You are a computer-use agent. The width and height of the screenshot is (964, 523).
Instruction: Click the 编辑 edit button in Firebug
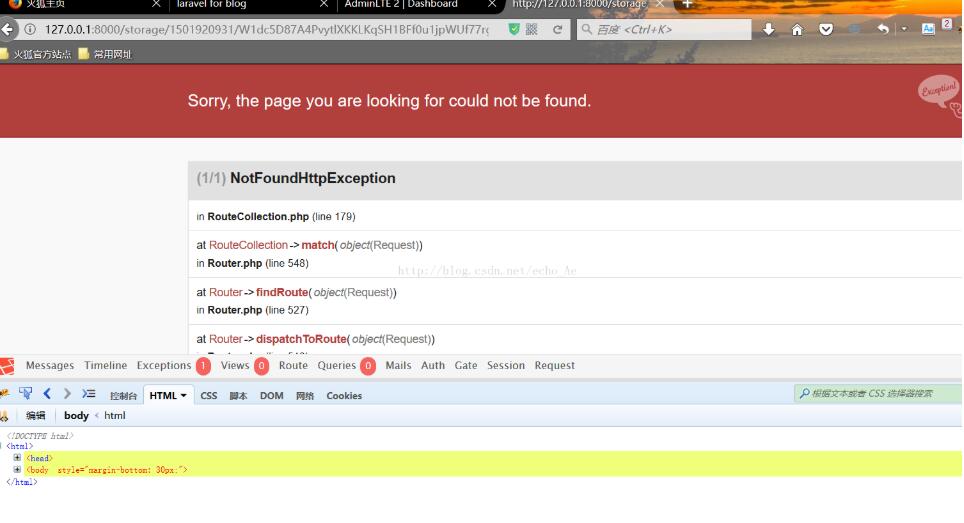(35, 416)
